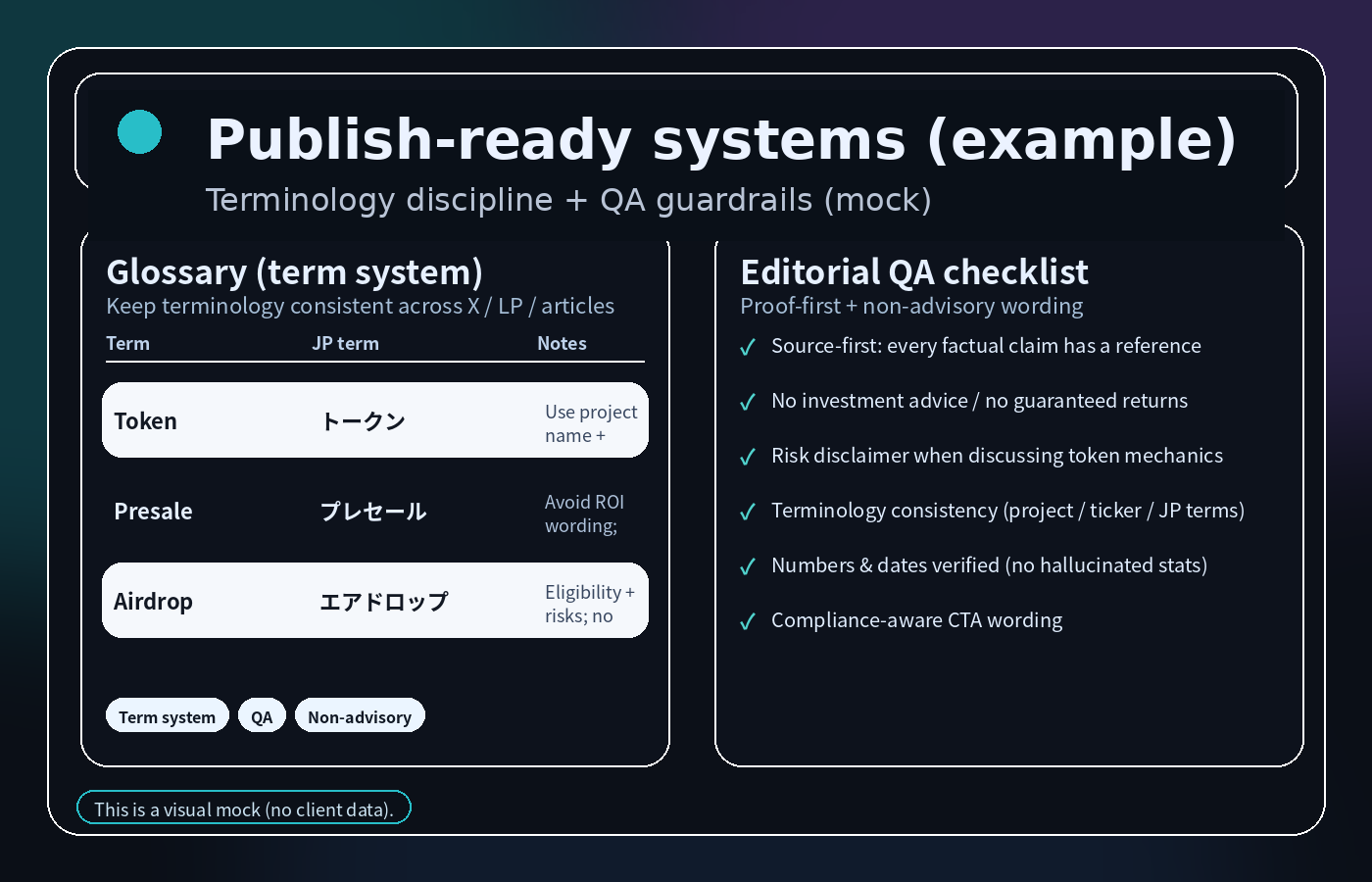The image size is (1372, 882).
Task: Click the JP term column header
Action: pyautogui.click(x=345, y=344)
